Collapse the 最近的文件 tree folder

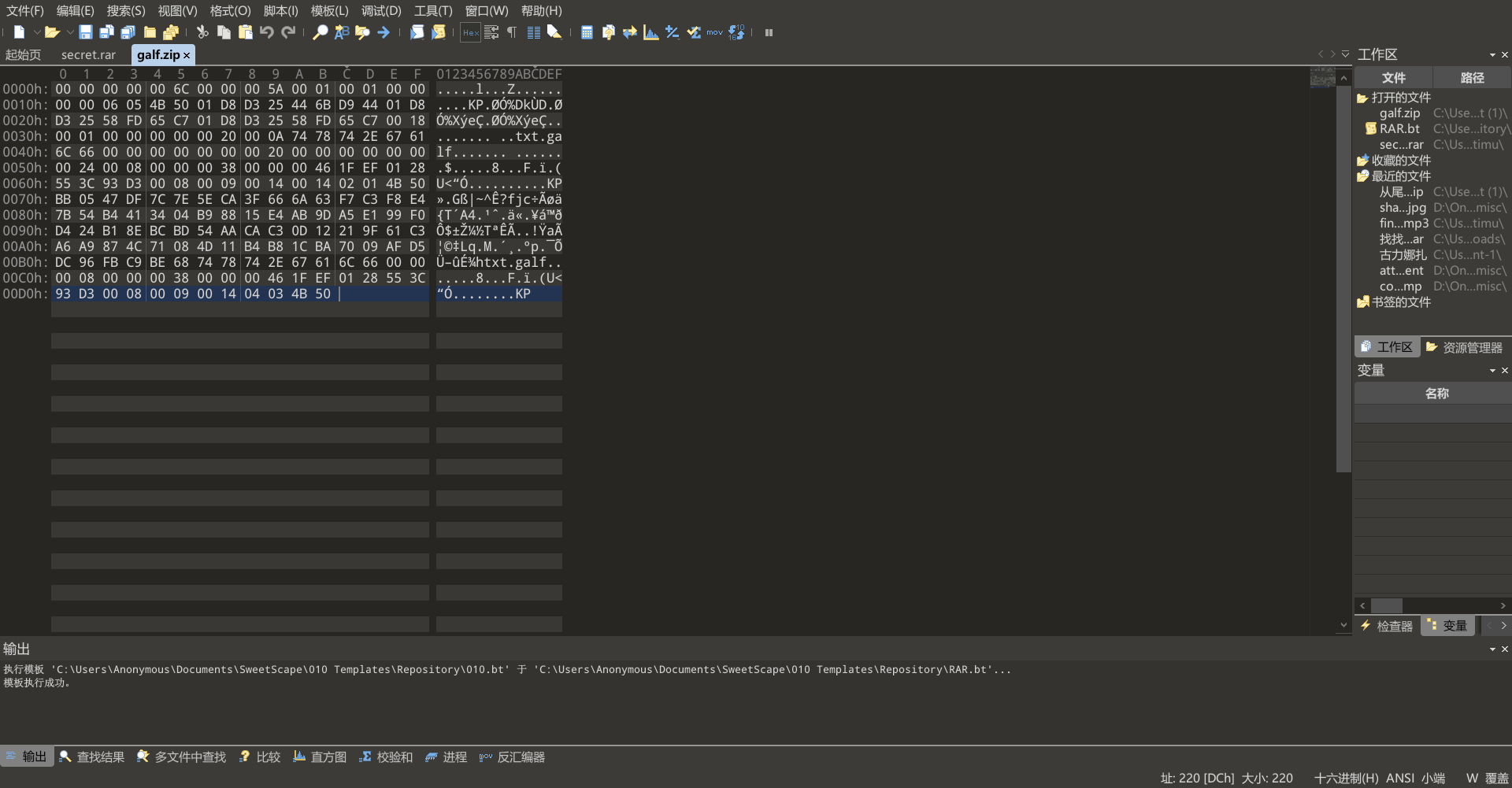pyautogui.click(x=1362, y=176)
